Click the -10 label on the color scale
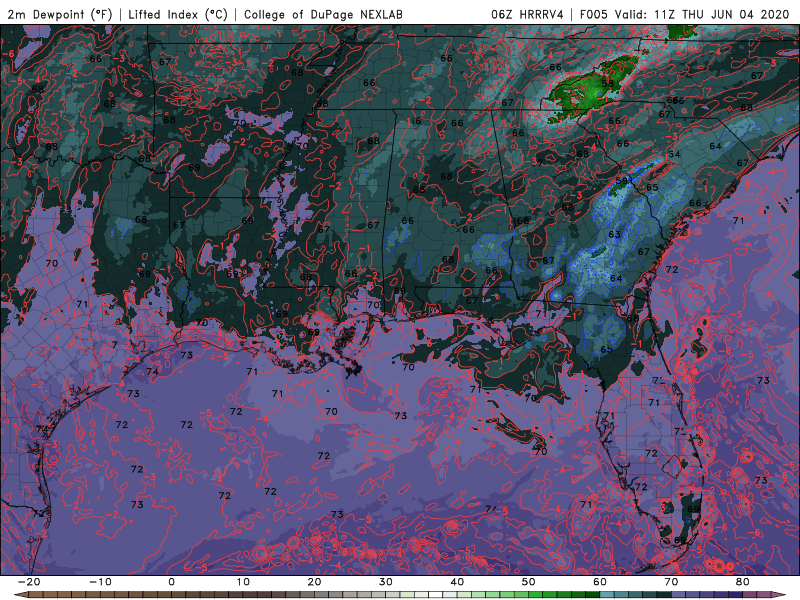The width and height of the screenshot is (800, 600). click(100, 582)
